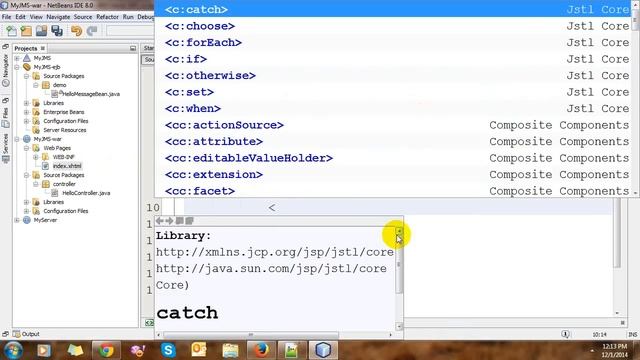Click the completion list scrollbar down arrow
640x360 pixels.
click(x=636, y=193)
